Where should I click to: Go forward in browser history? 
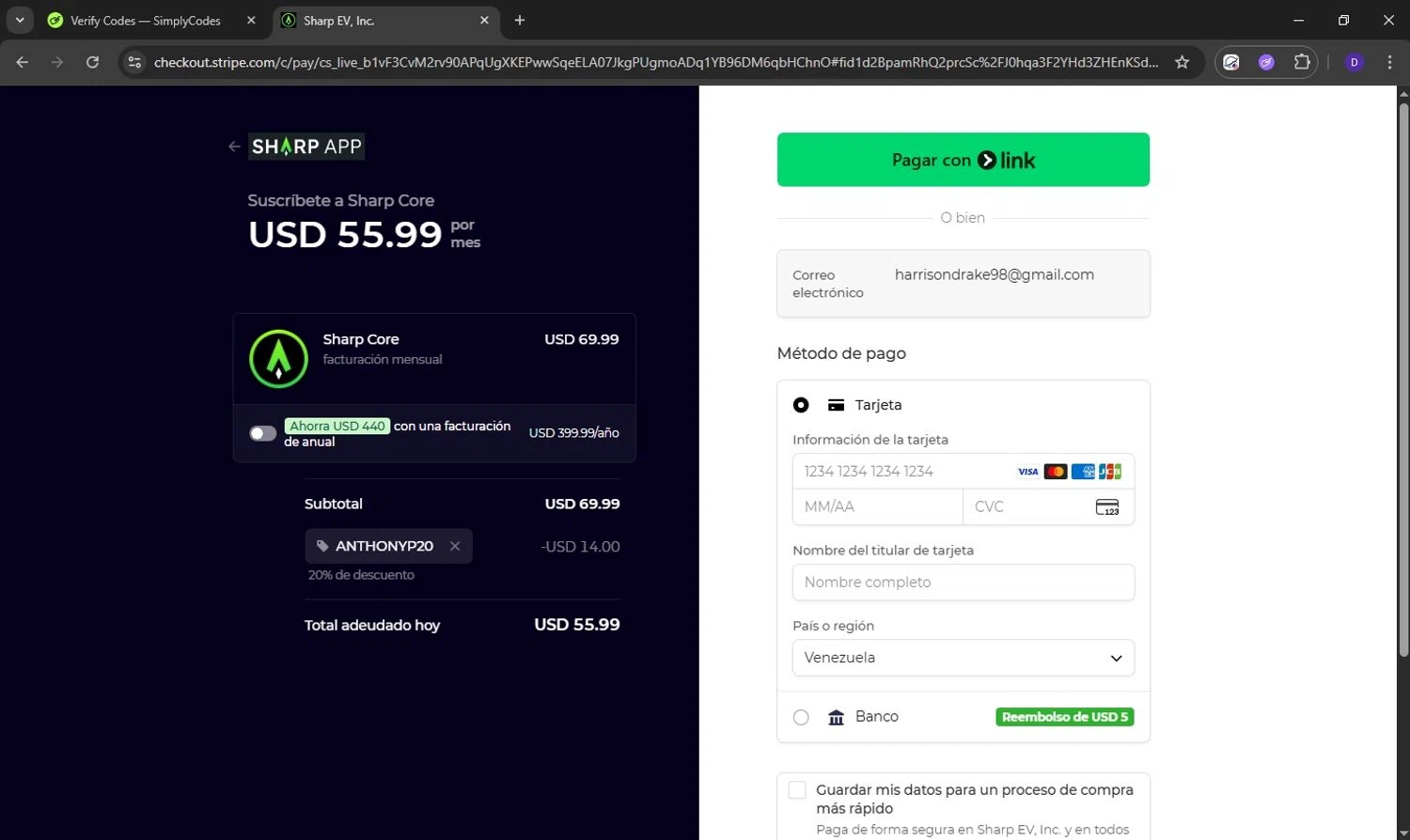[x=57, y=62]
